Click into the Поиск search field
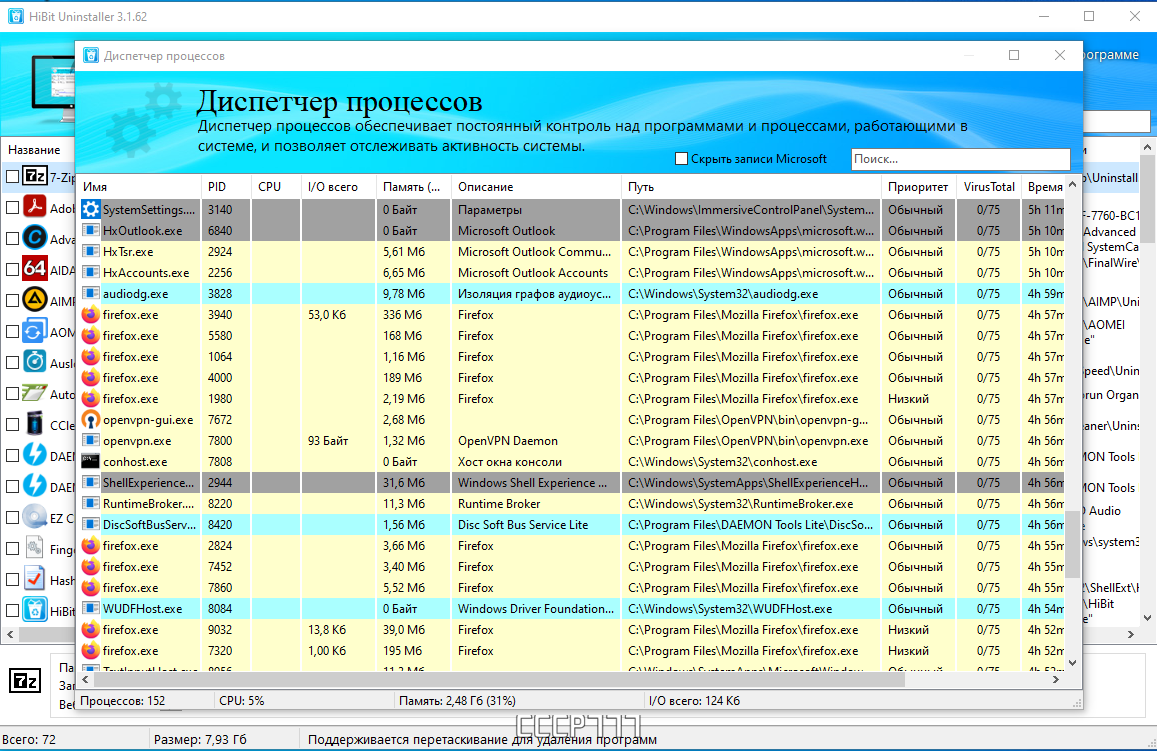Viewport: 1157px width, 751px height. 960,159
